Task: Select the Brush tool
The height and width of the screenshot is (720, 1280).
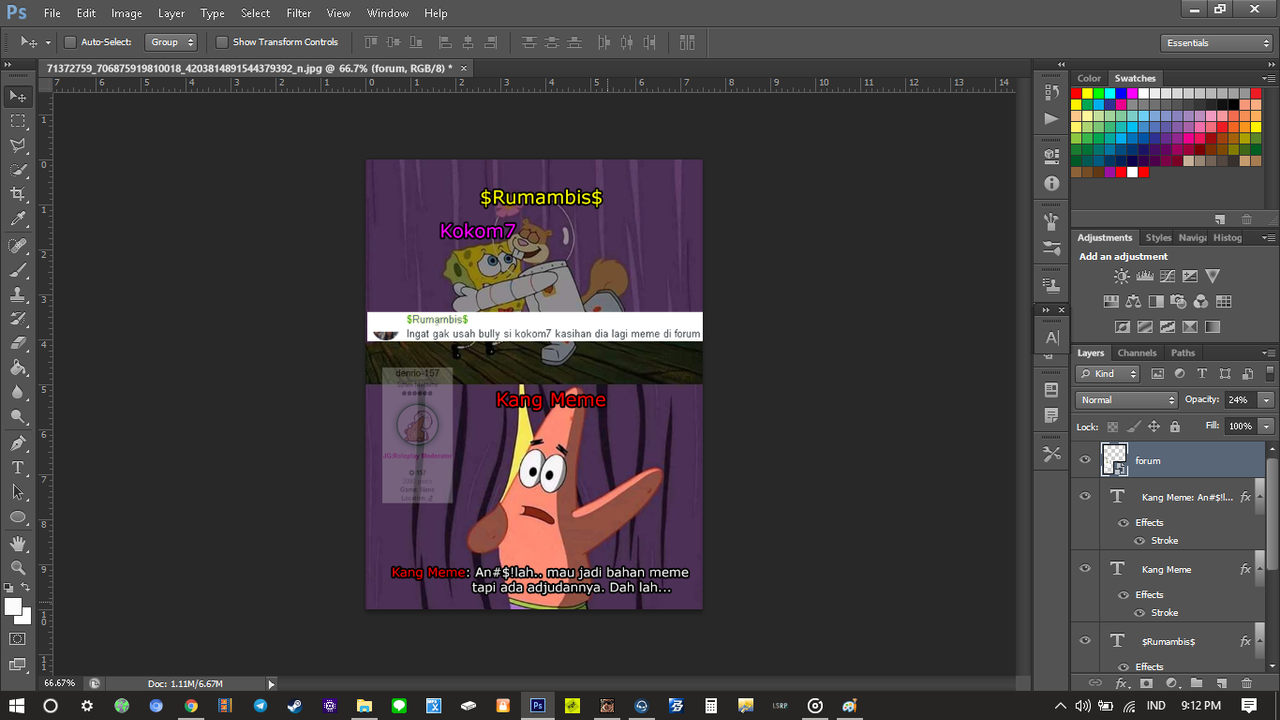Action: click(x=18, y=271)
